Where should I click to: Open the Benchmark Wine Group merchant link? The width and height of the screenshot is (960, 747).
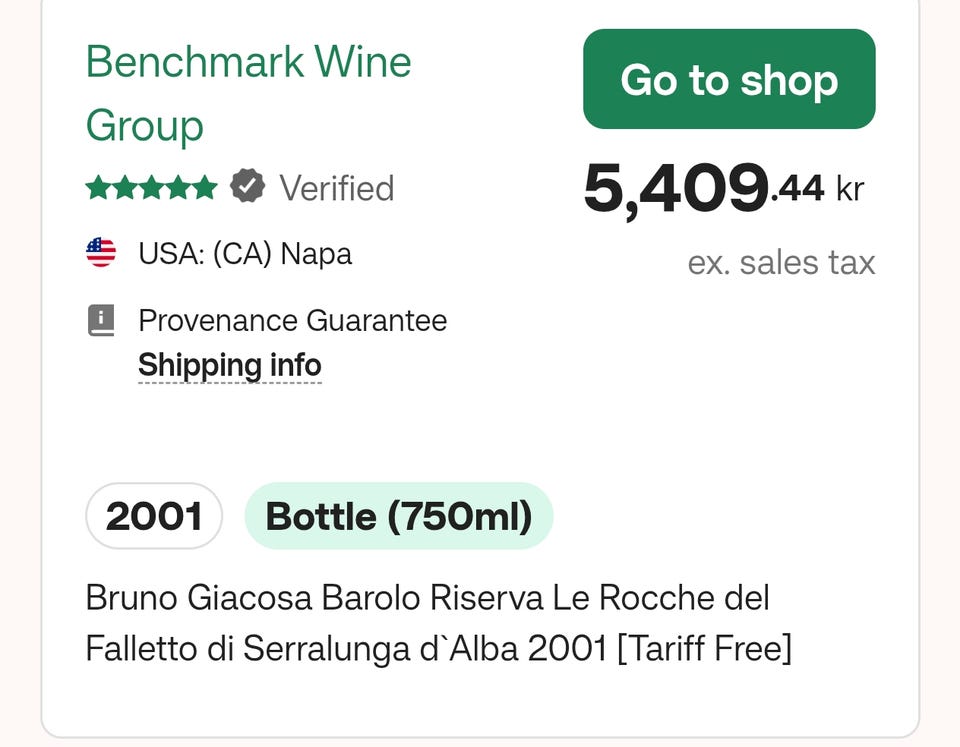click(248, 63)
